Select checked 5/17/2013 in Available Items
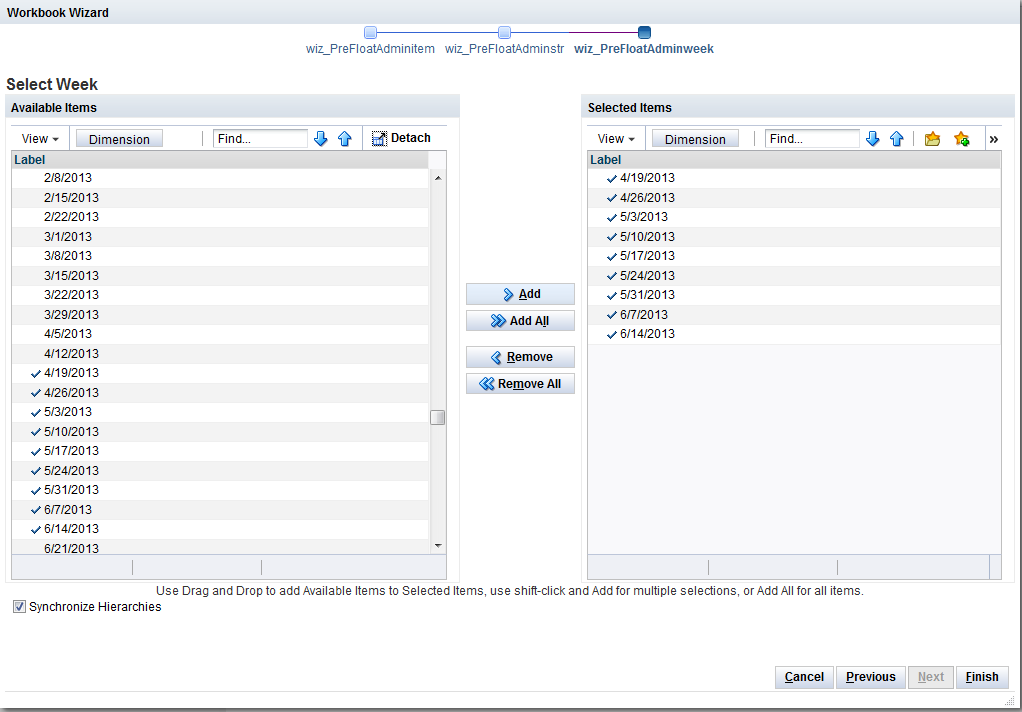This screenshot has height=712, width=1022. point(220,451)
